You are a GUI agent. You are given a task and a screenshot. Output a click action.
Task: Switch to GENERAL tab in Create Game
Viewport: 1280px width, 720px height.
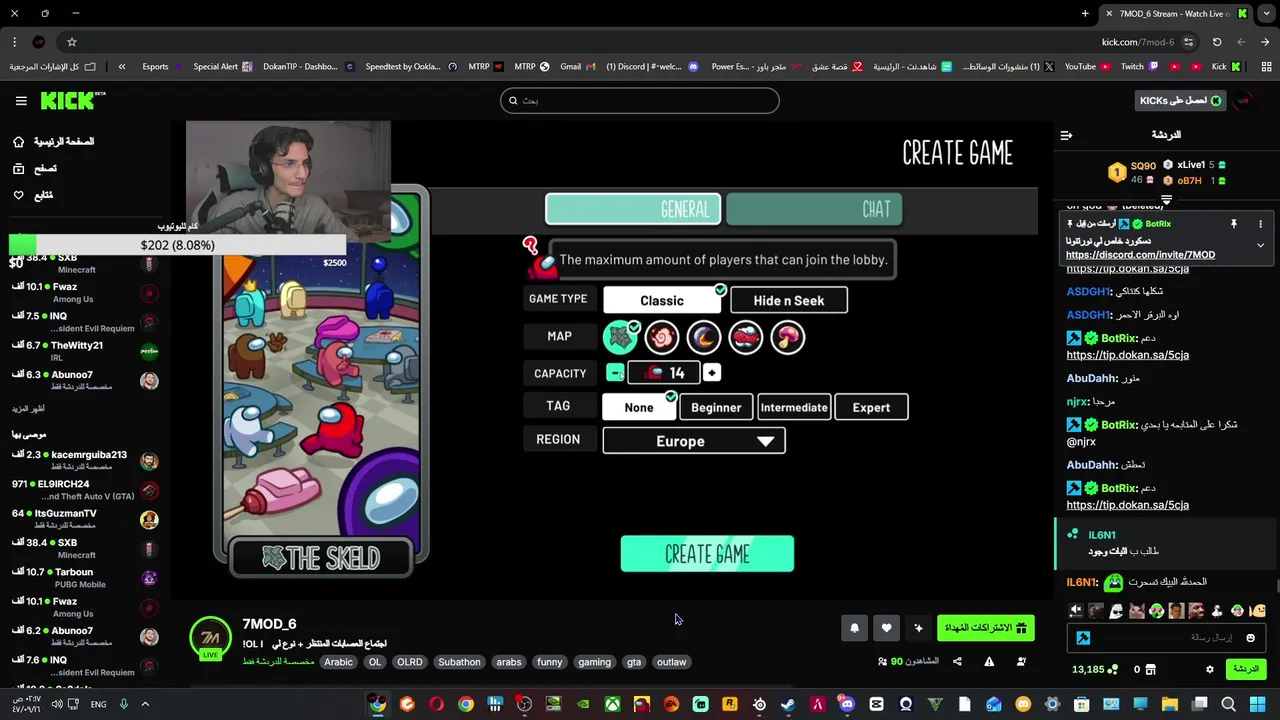pos(633,209)
